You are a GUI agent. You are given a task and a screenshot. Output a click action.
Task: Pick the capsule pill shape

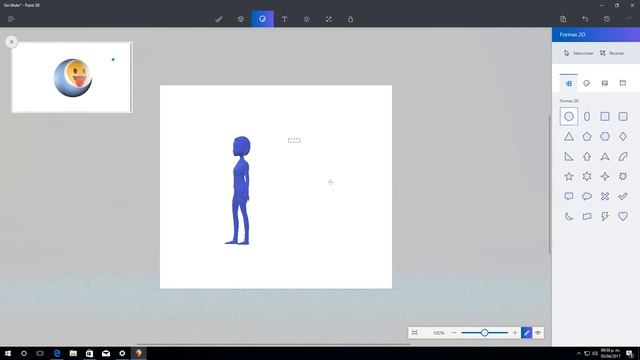click(x=587, y=116)
